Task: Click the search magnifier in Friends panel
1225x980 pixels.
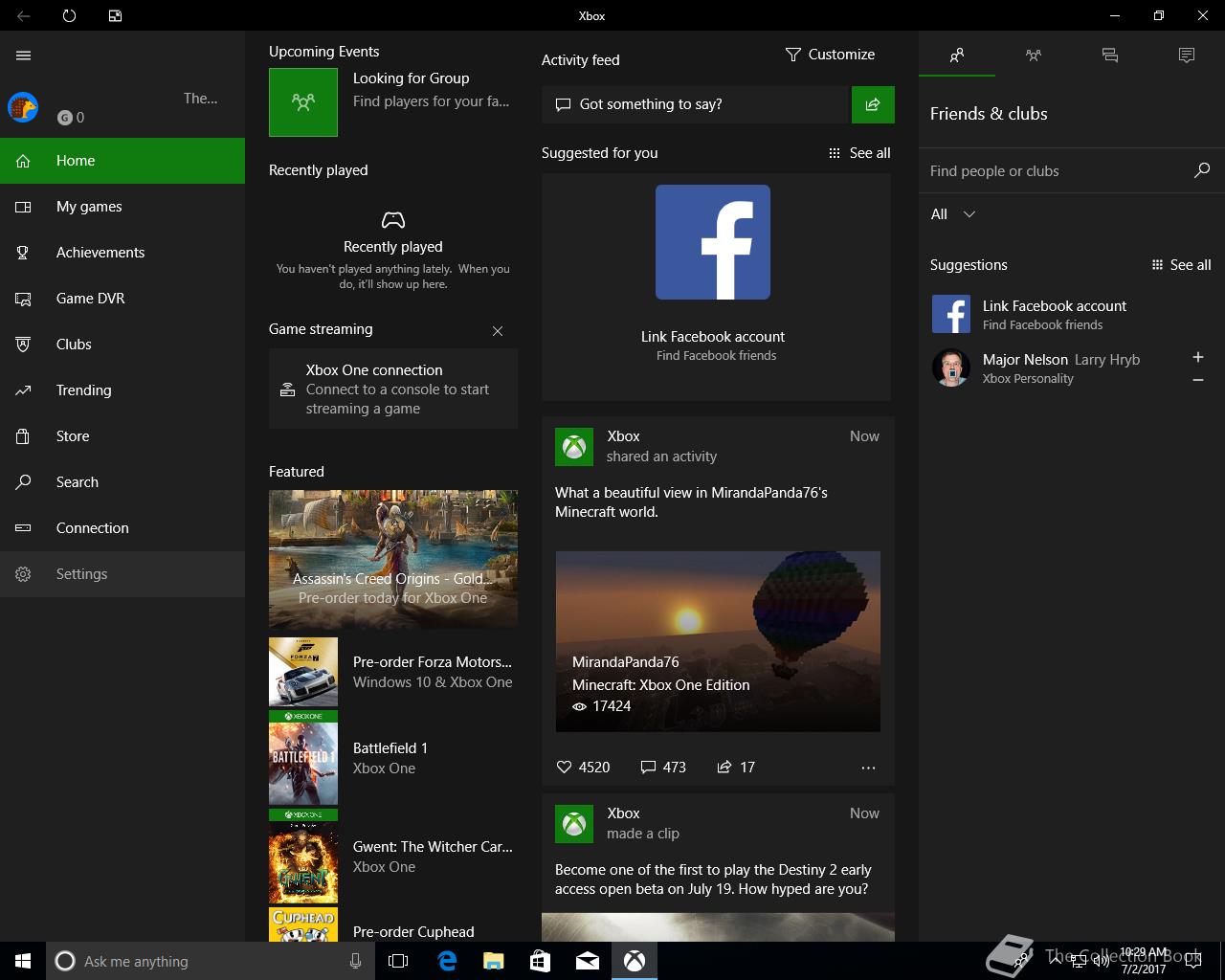Action: [x=1202, y=170]
